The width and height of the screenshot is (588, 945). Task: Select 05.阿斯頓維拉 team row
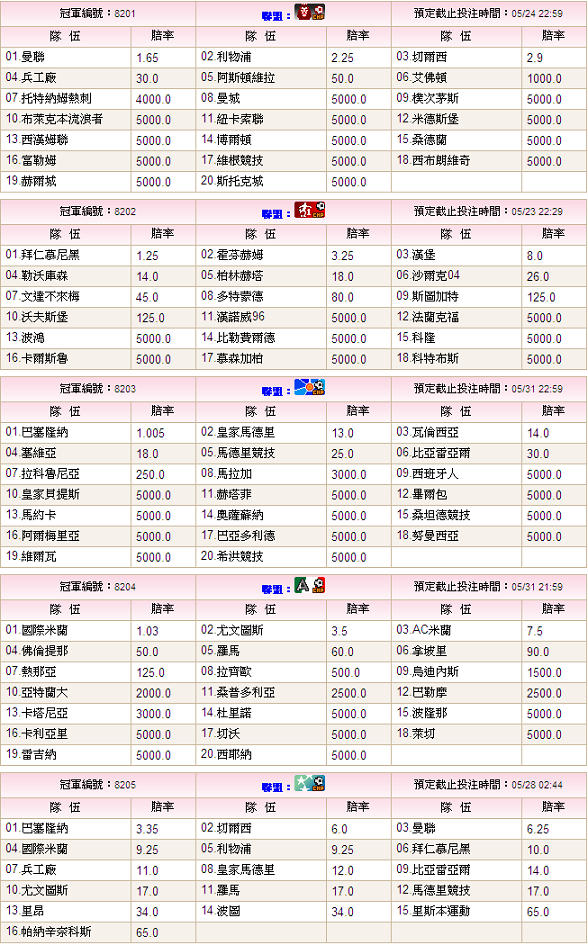tap(238, 78)
